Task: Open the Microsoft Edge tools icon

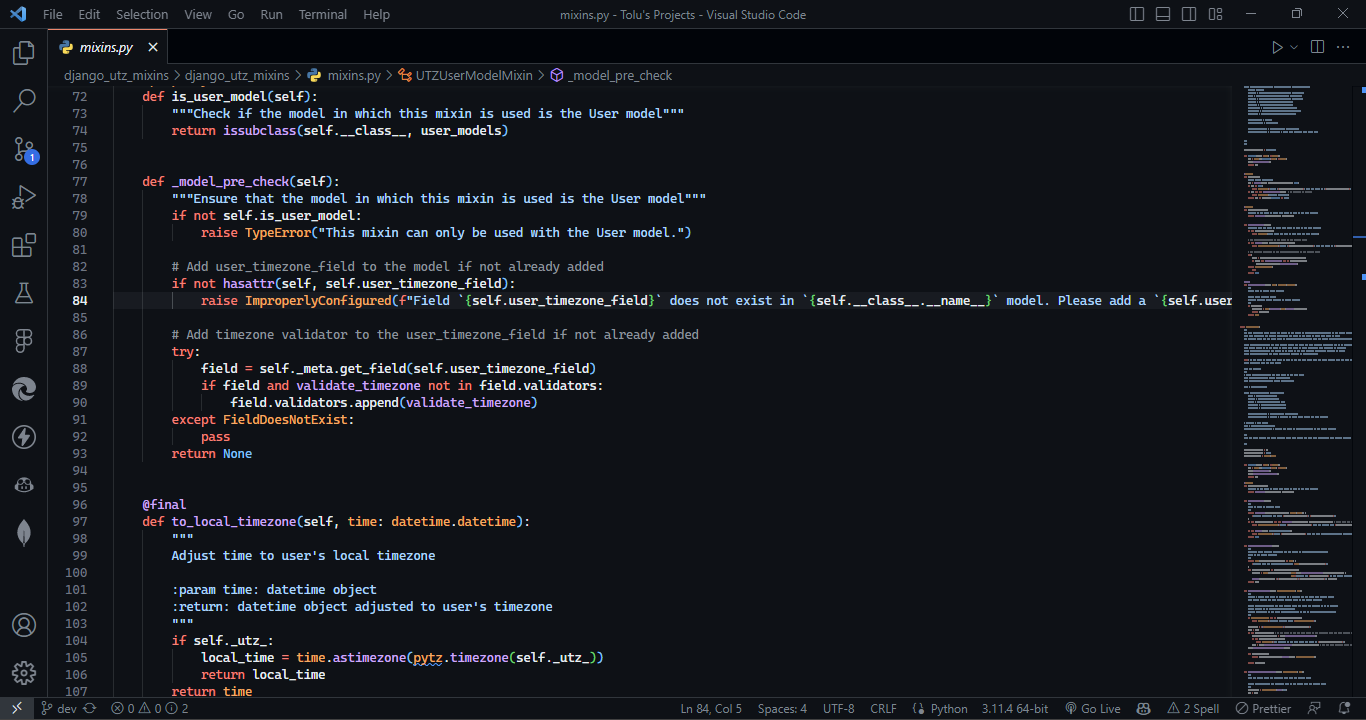Action: (24, 389)
